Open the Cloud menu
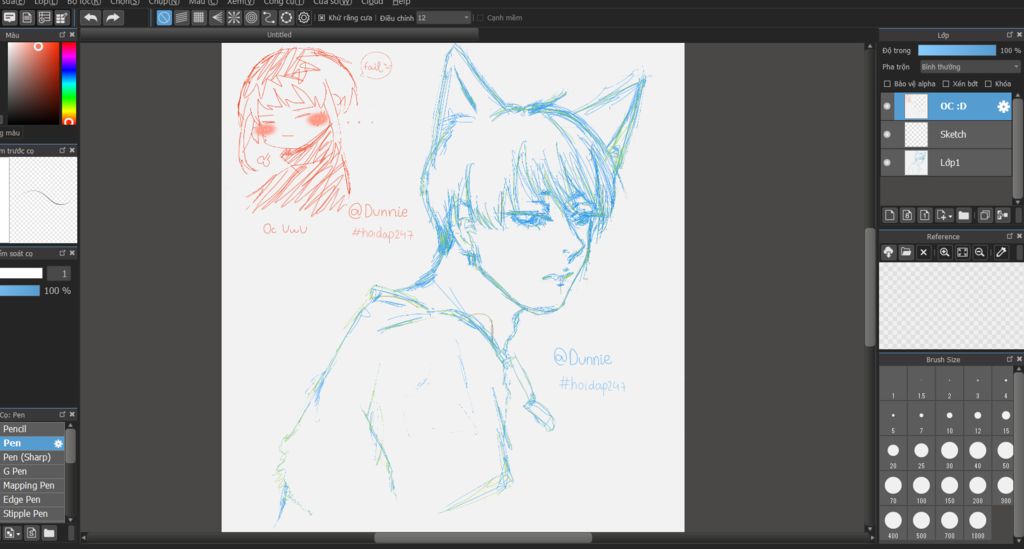 [372, 3]
